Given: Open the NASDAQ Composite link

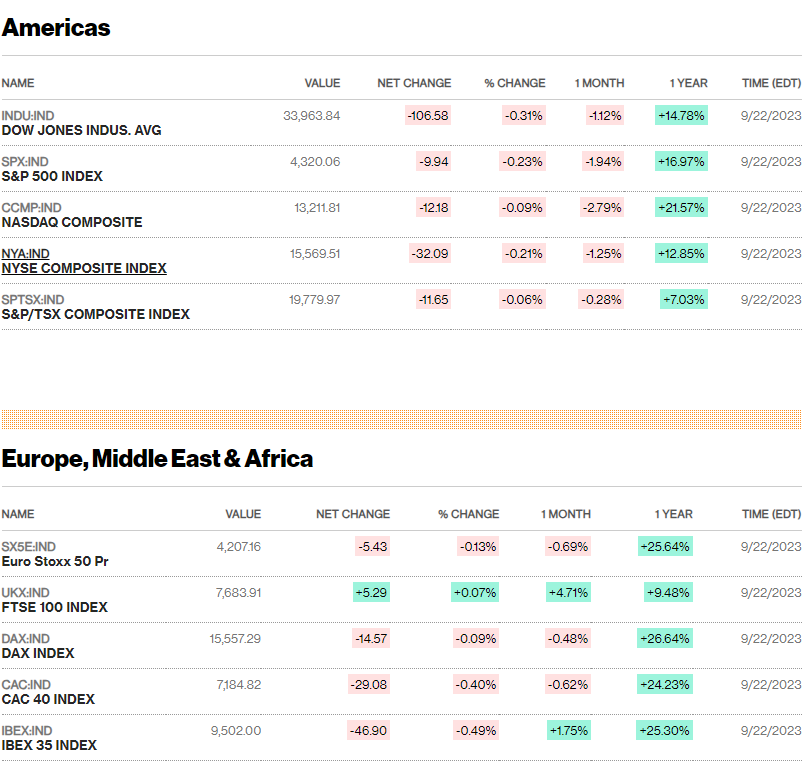Looking at the screenshot, I should (72, 222).
